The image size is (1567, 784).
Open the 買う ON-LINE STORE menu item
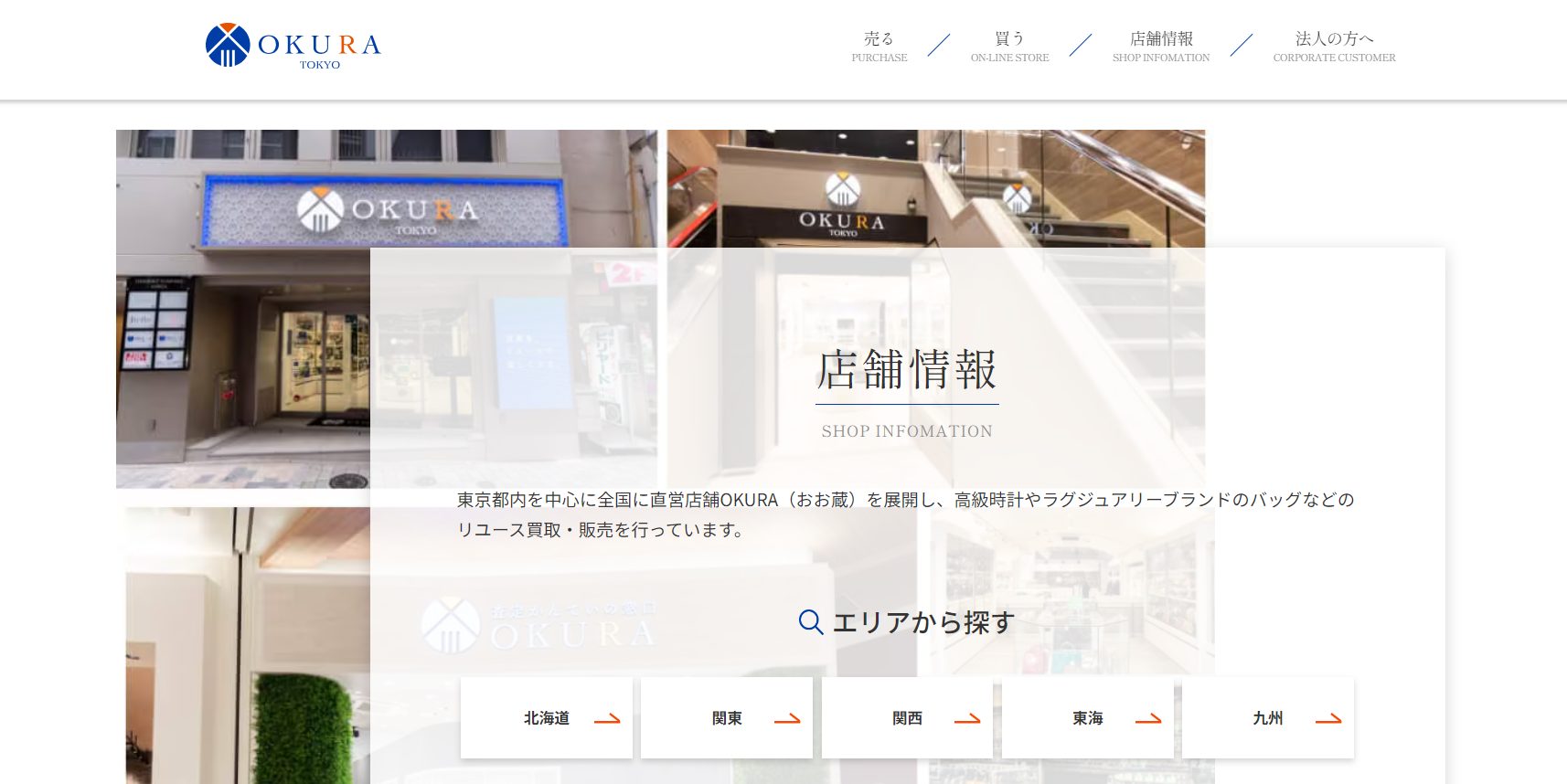pos(1009,47)
